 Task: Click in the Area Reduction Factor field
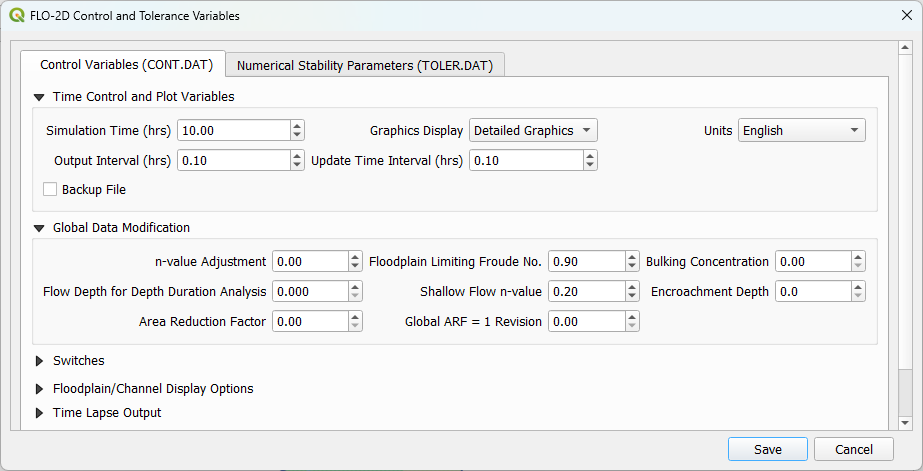309,321
